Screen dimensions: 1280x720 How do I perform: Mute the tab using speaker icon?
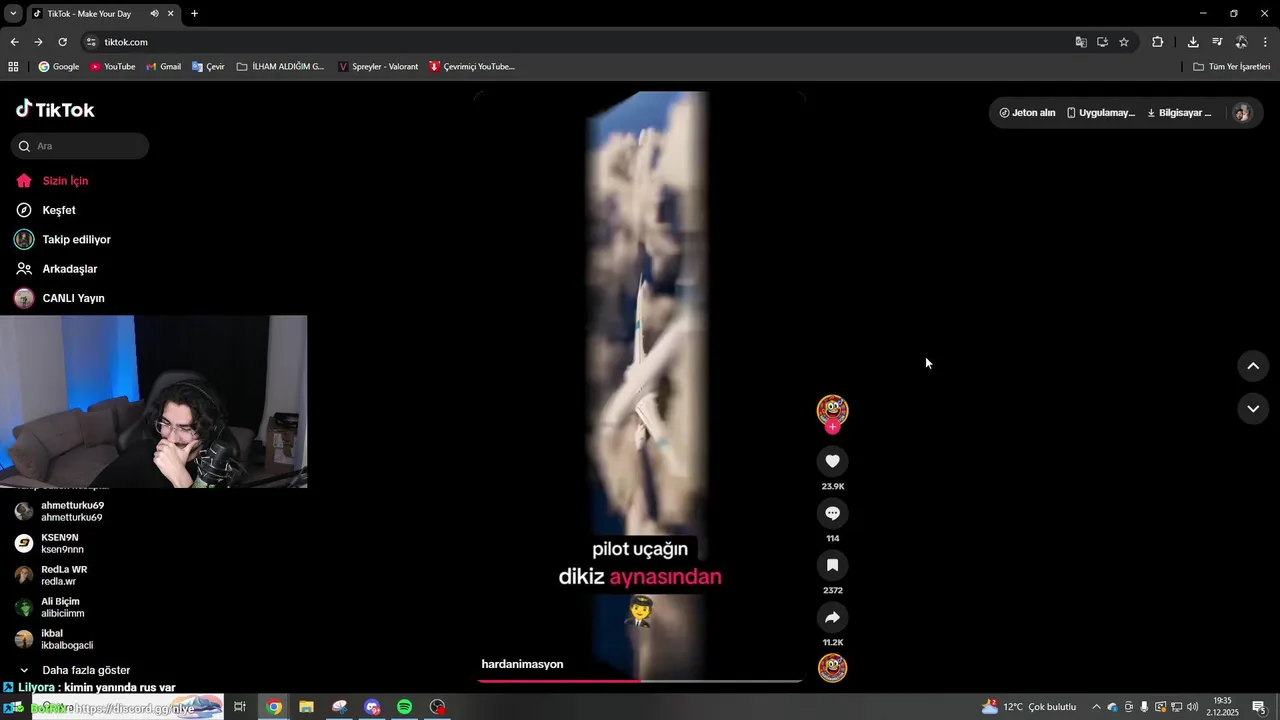(154, 13)
